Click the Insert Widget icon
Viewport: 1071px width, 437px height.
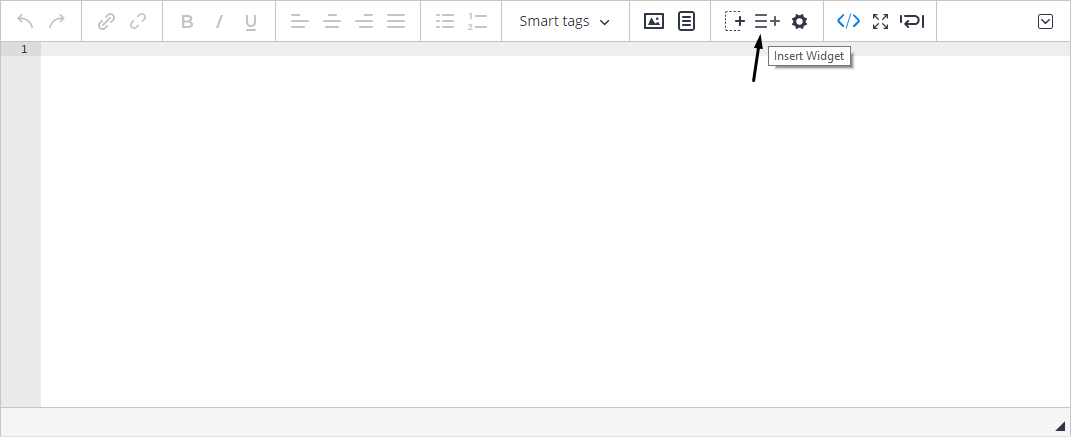767,21
